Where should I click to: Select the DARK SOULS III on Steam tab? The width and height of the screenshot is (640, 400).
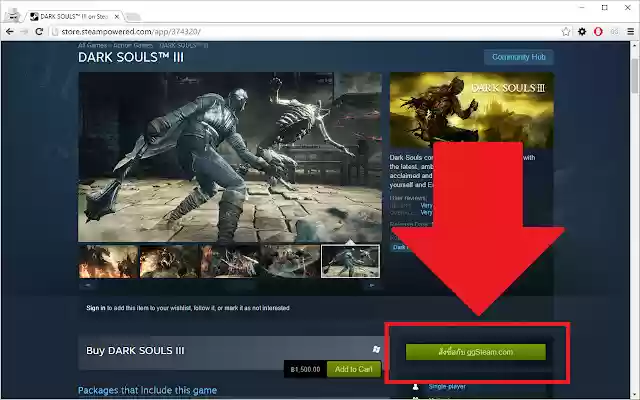pyautogui.click(x=73, y=17)
